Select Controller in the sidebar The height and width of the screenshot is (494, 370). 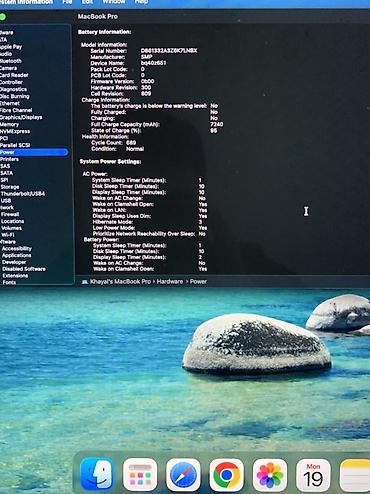[x=11, y=82]
